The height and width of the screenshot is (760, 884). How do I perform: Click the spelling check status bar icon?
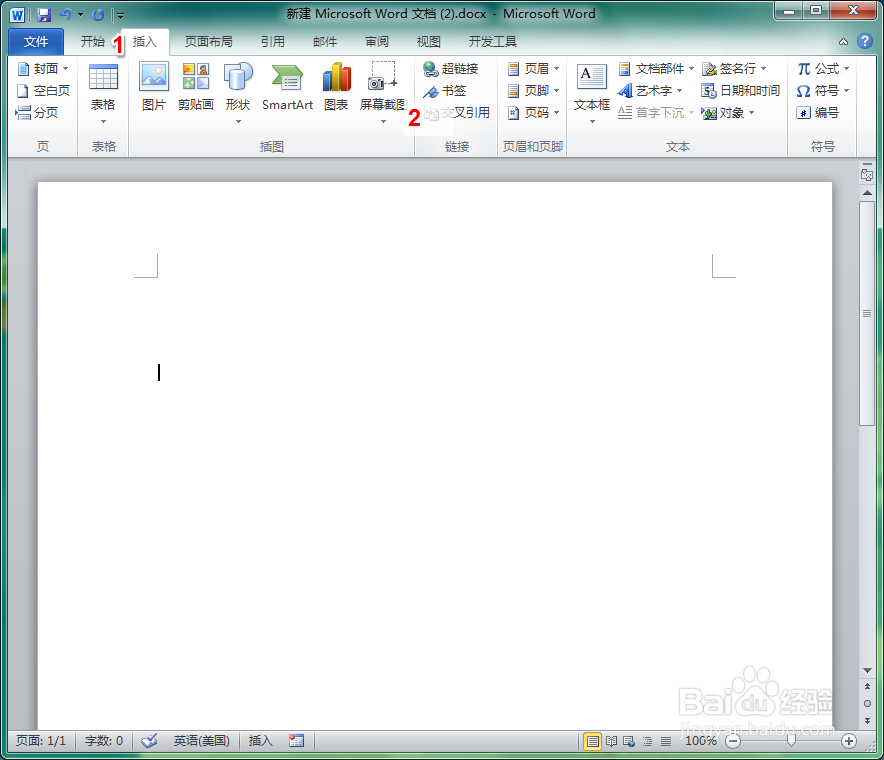(149, 740)
